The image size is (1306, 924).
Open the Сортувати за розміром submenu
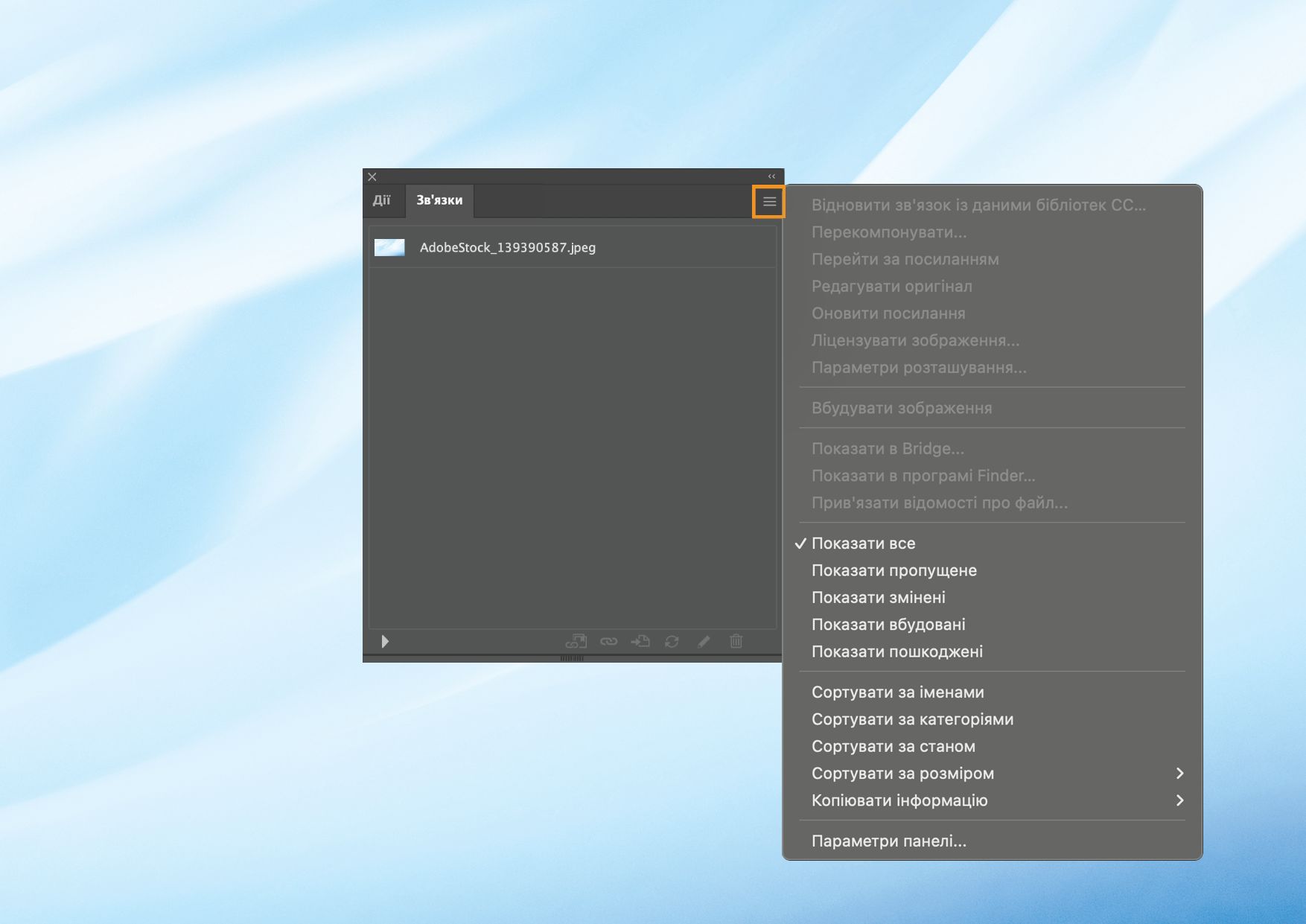[x=993, y=774]
